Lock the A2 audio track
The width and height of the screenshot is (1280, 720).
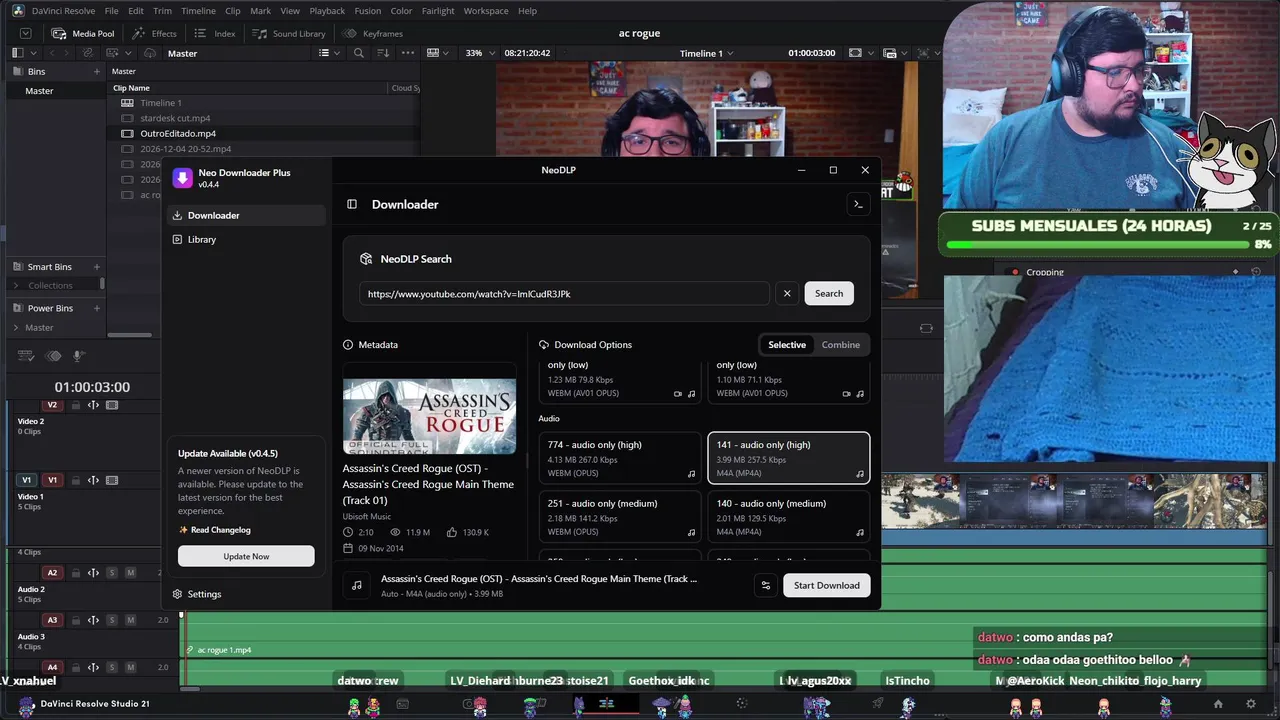pyautogui.click(x=75, y=573)
